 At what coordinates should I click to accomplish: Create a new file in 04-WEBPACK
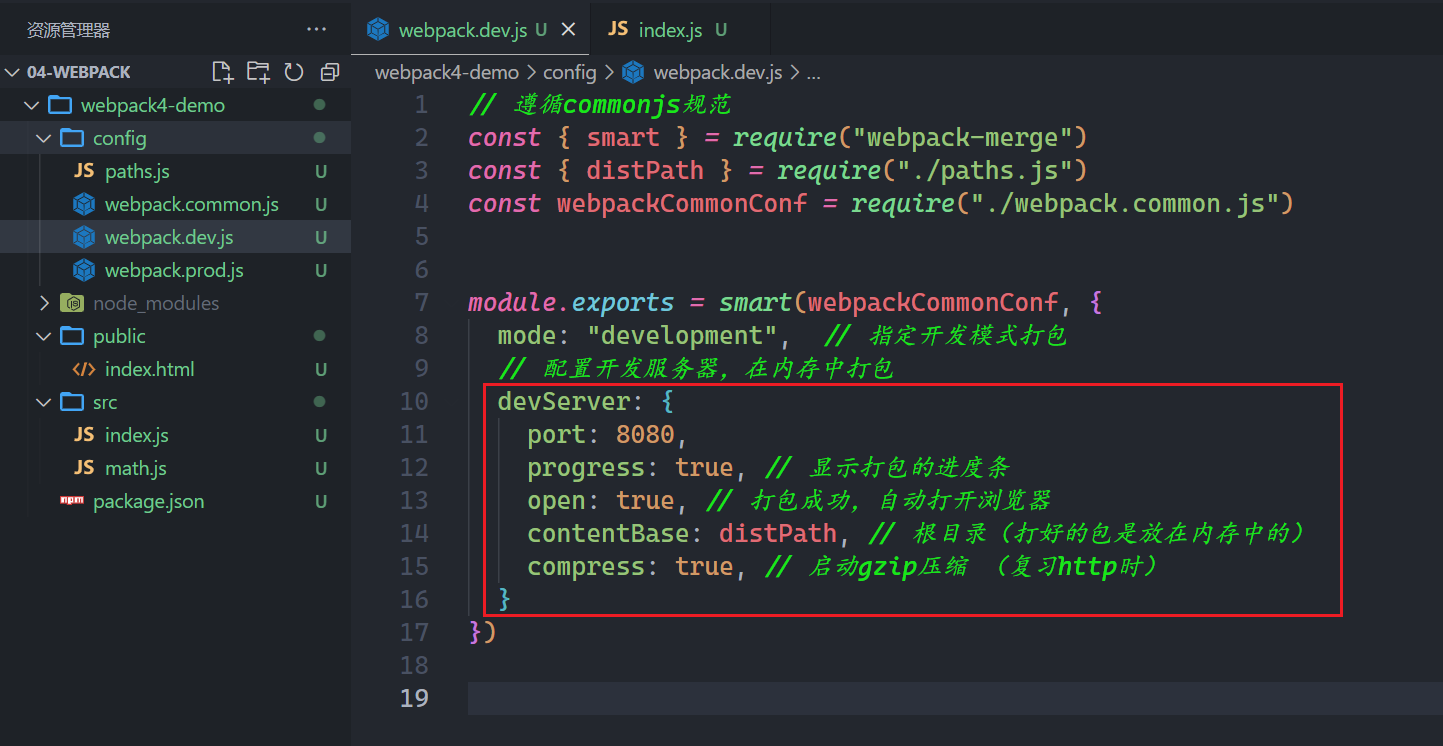pyautogui.click(x=222, y=72)
